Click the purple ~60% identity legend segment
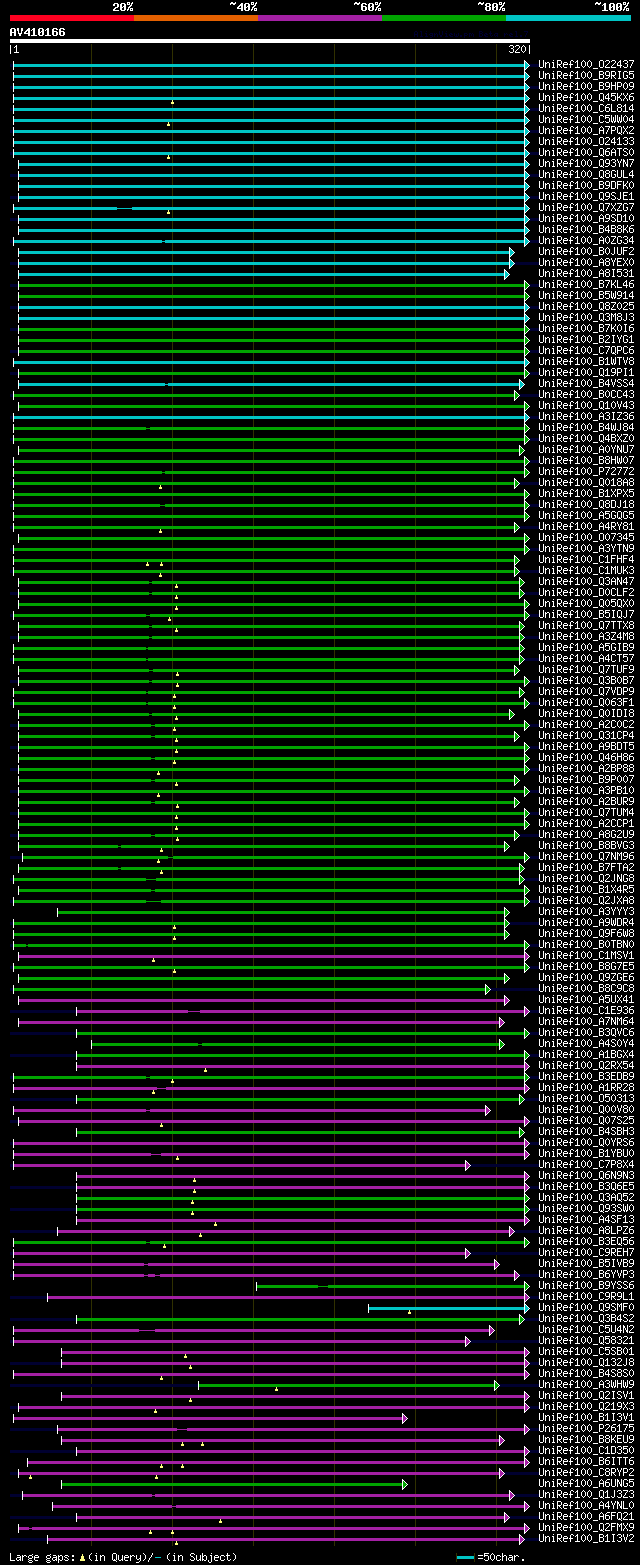Viewport: 640px width, 1565px height. click(x=320, y=17)
